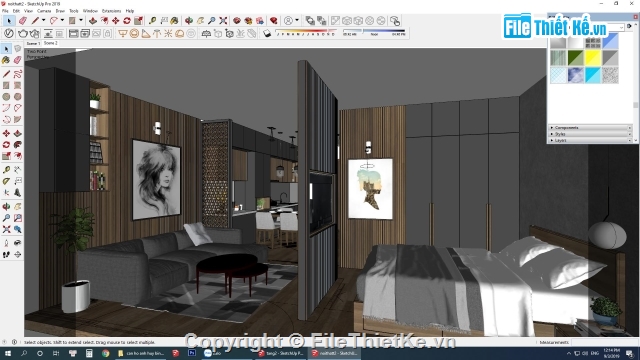Open the Extensions menu
Screen dimensions: 640x360
(111, 11)
